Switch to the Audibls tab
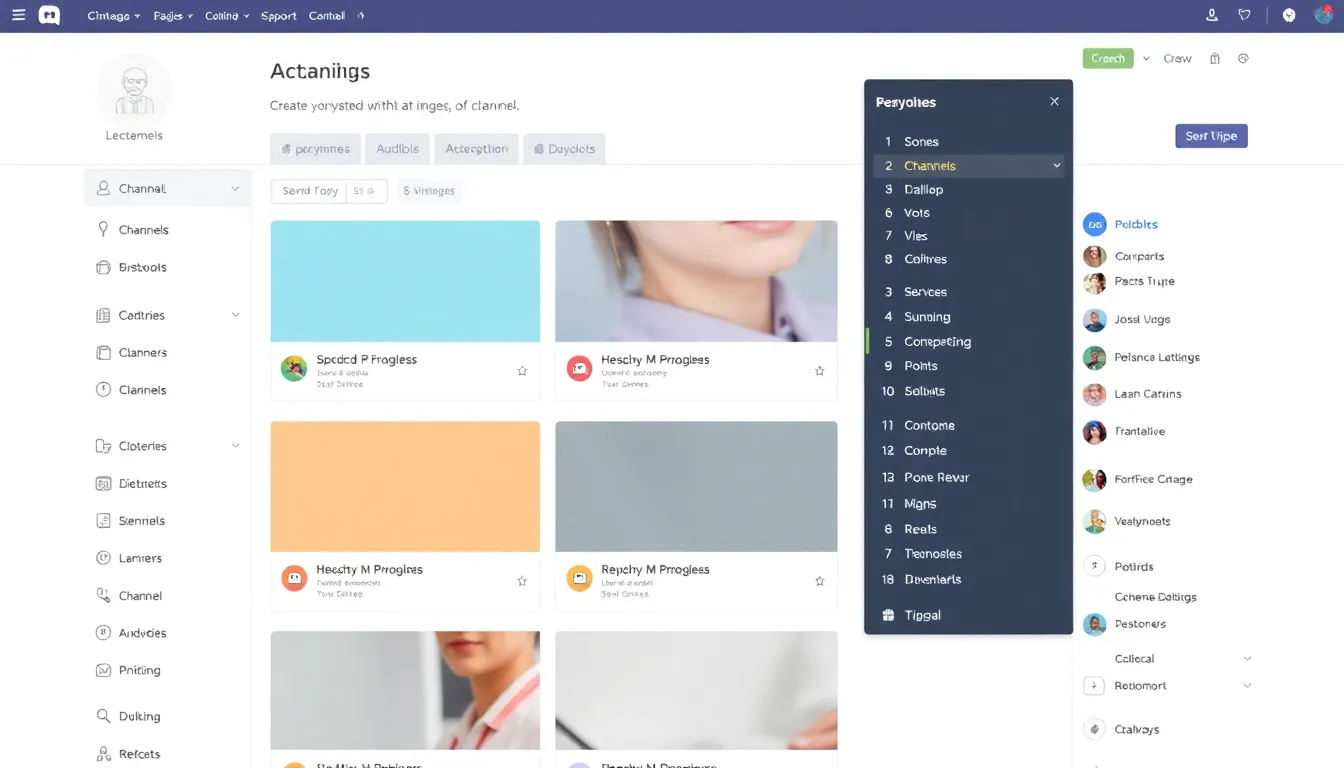Viewport: 1344px width, 768px height. [x=397, y=149]
